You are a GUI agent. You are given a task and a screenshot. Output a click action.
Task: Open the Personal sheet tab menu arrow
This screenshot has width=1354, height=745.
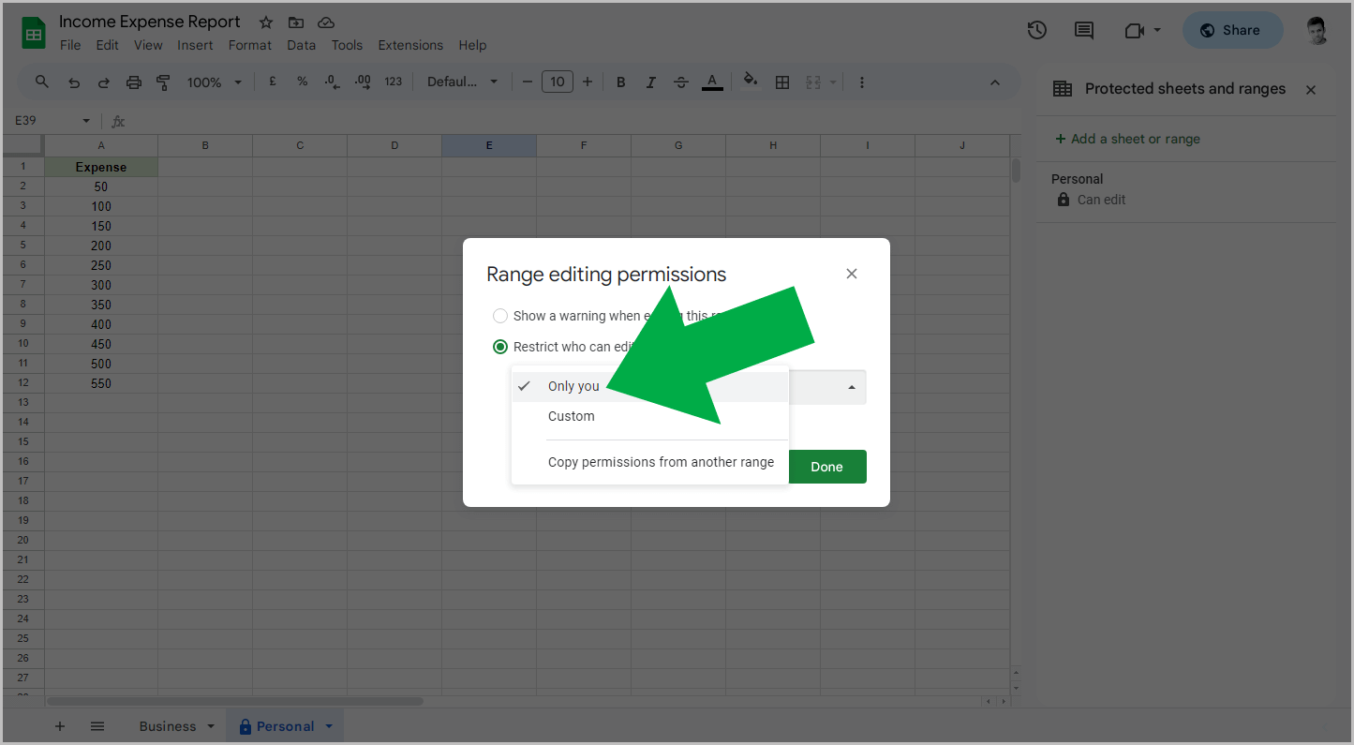click(x=328, y=726)
